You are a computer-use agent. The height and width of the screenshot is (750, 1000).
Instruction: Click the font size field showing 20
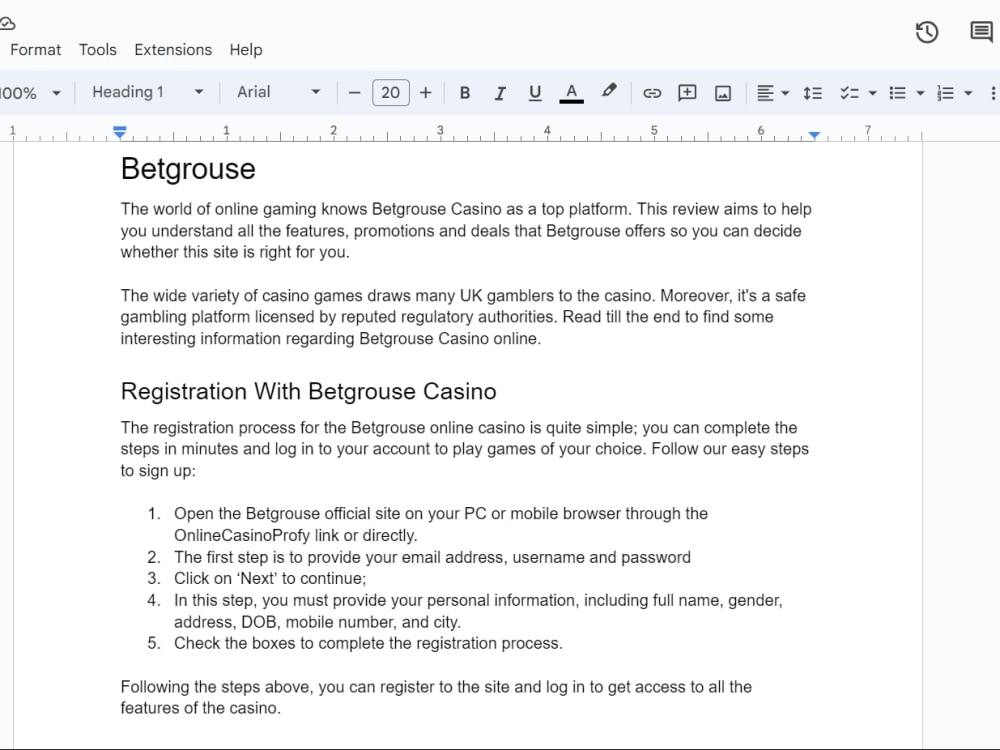click(390, 93)
